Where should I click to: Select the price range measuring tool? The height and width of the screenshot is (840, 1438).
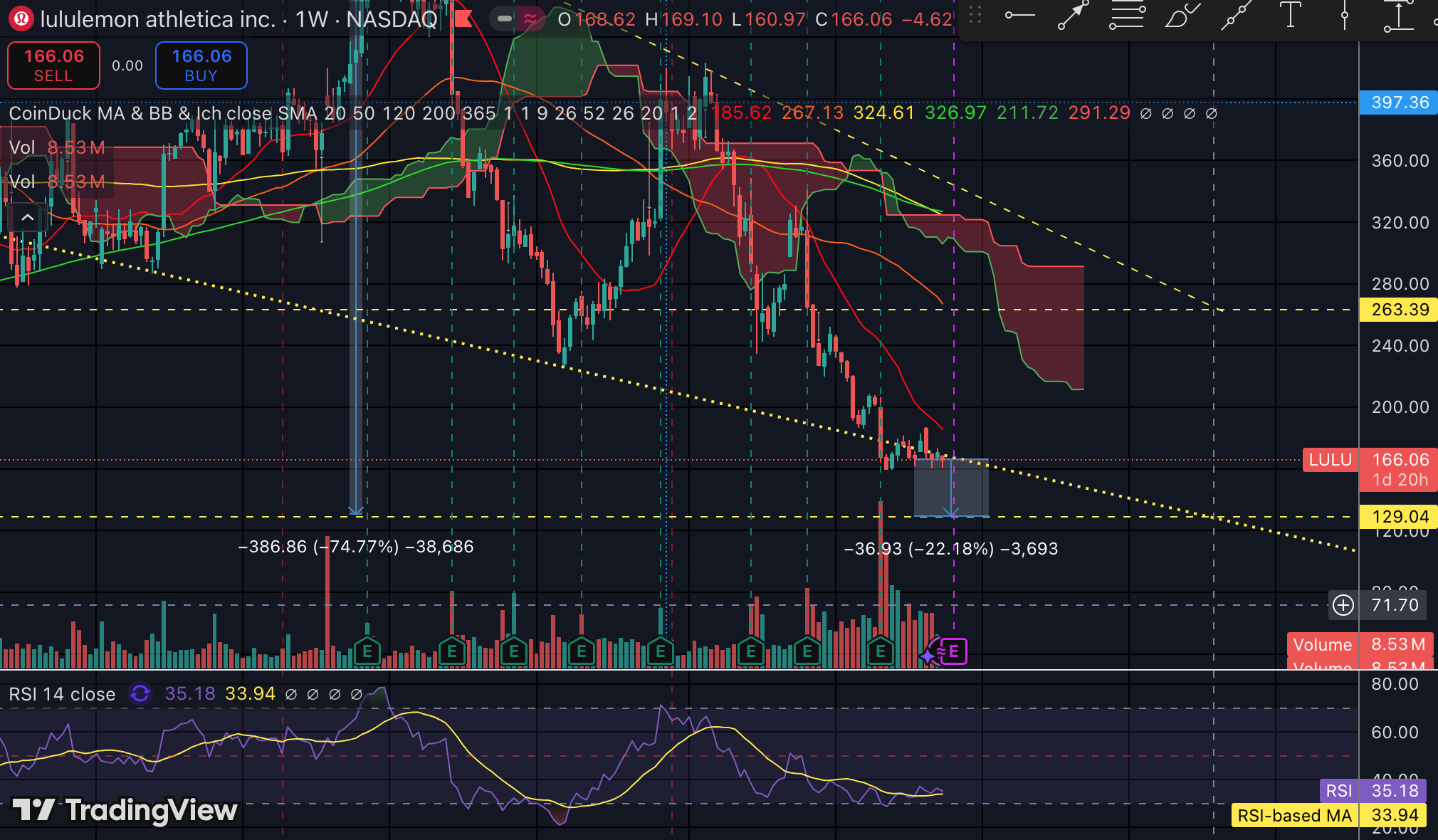coord(1398,16)
